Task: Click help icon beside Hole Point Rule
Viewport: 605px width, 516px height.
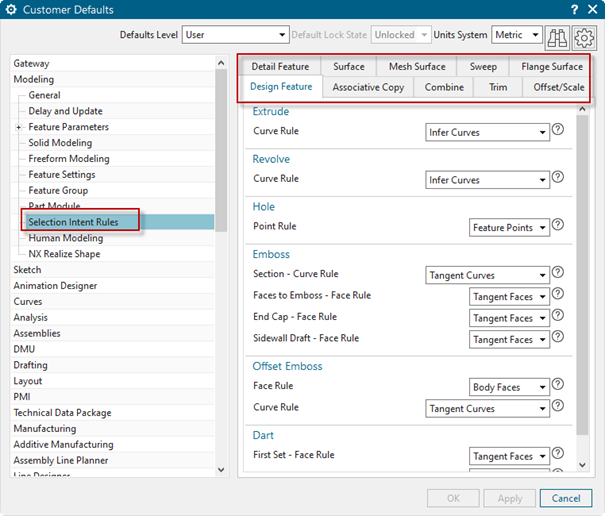Action: coord(558,227)
